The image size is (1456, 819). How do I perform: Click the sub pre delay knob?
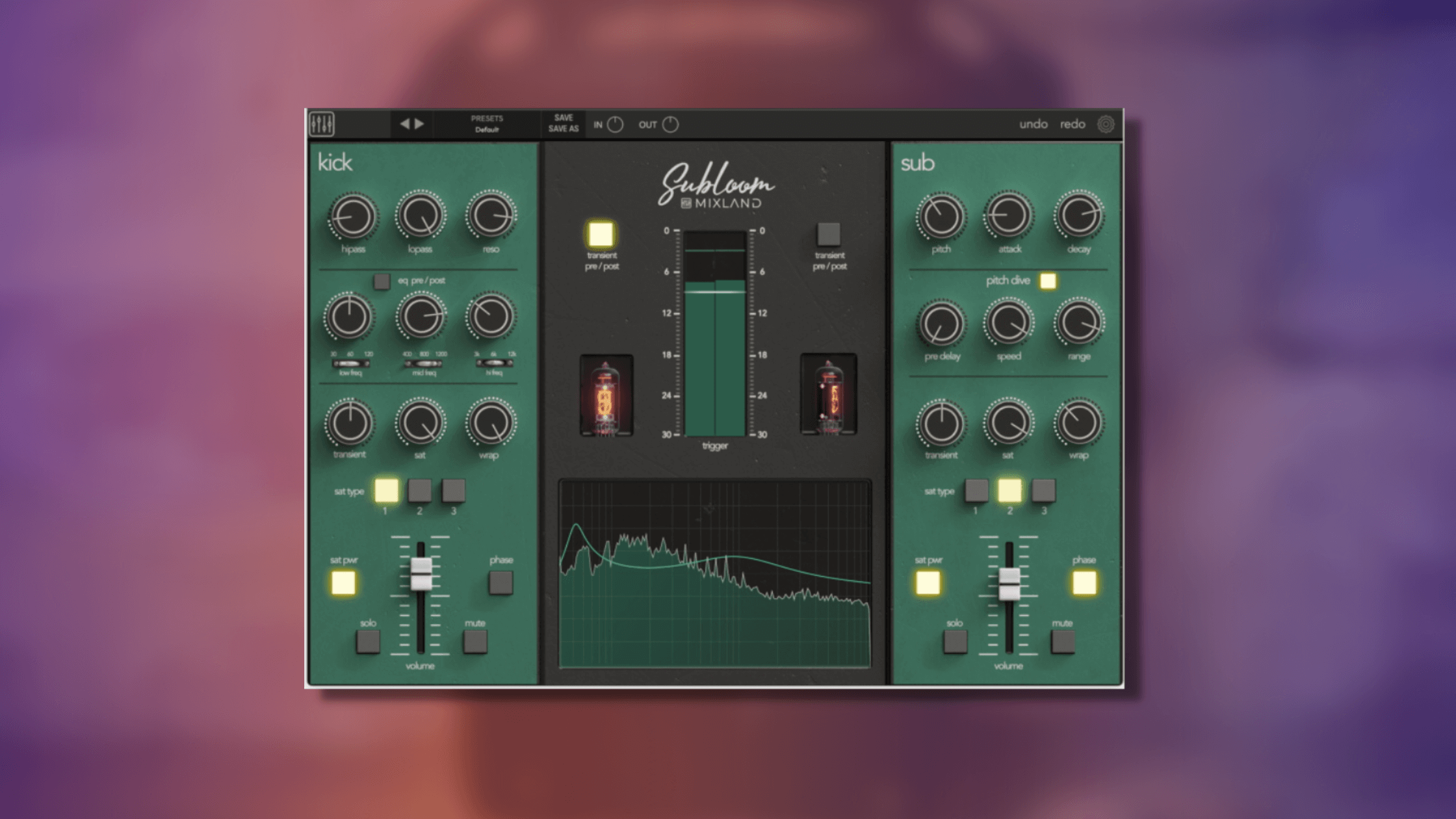[941, 324]
